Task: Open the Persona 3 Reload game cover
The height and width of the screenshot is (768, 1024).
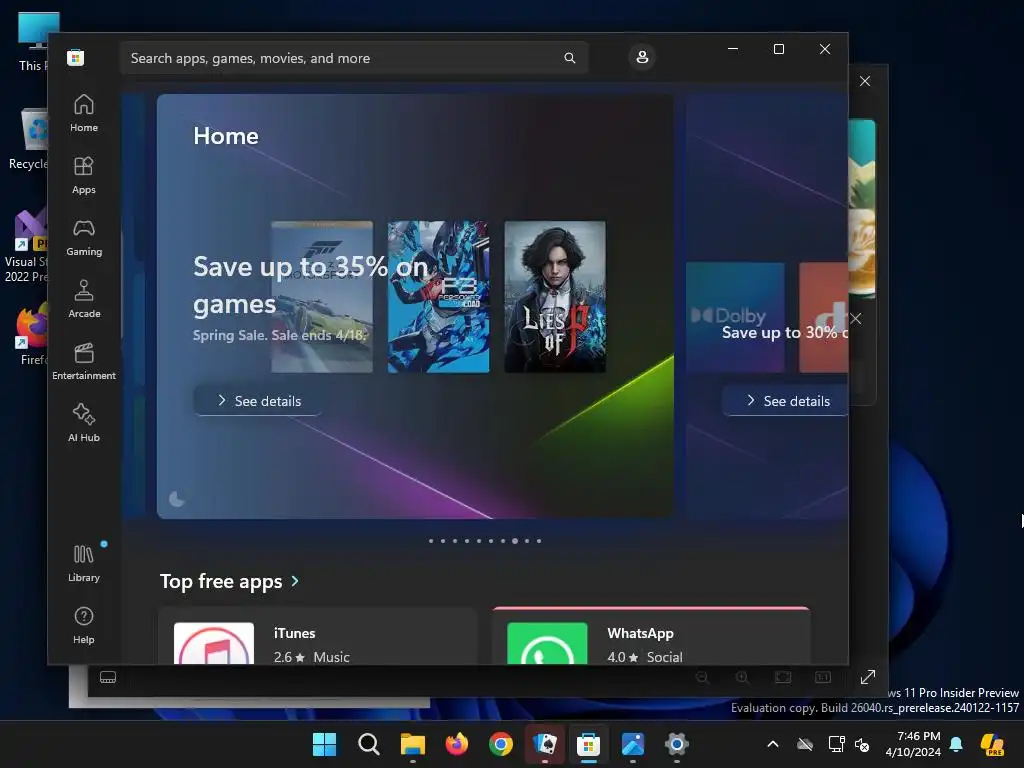Action: click(438, 296)
